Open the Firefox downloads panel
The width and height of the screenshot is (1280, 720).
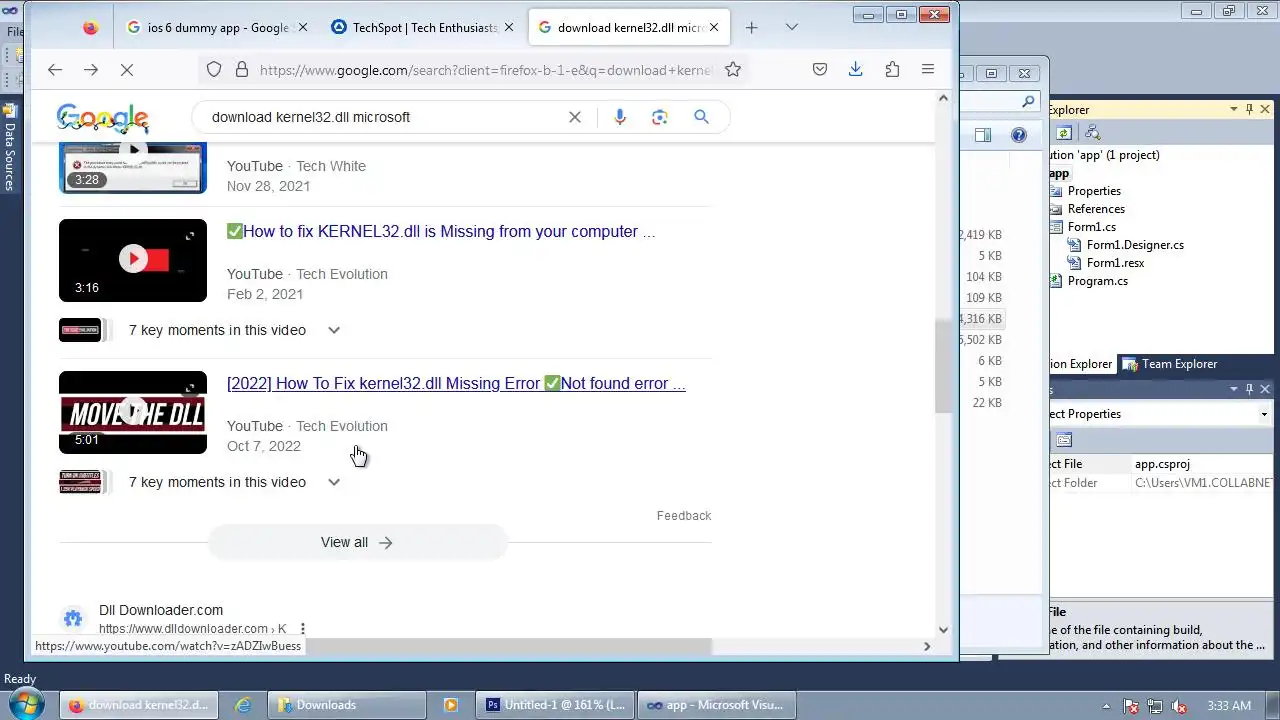point(855,69)
